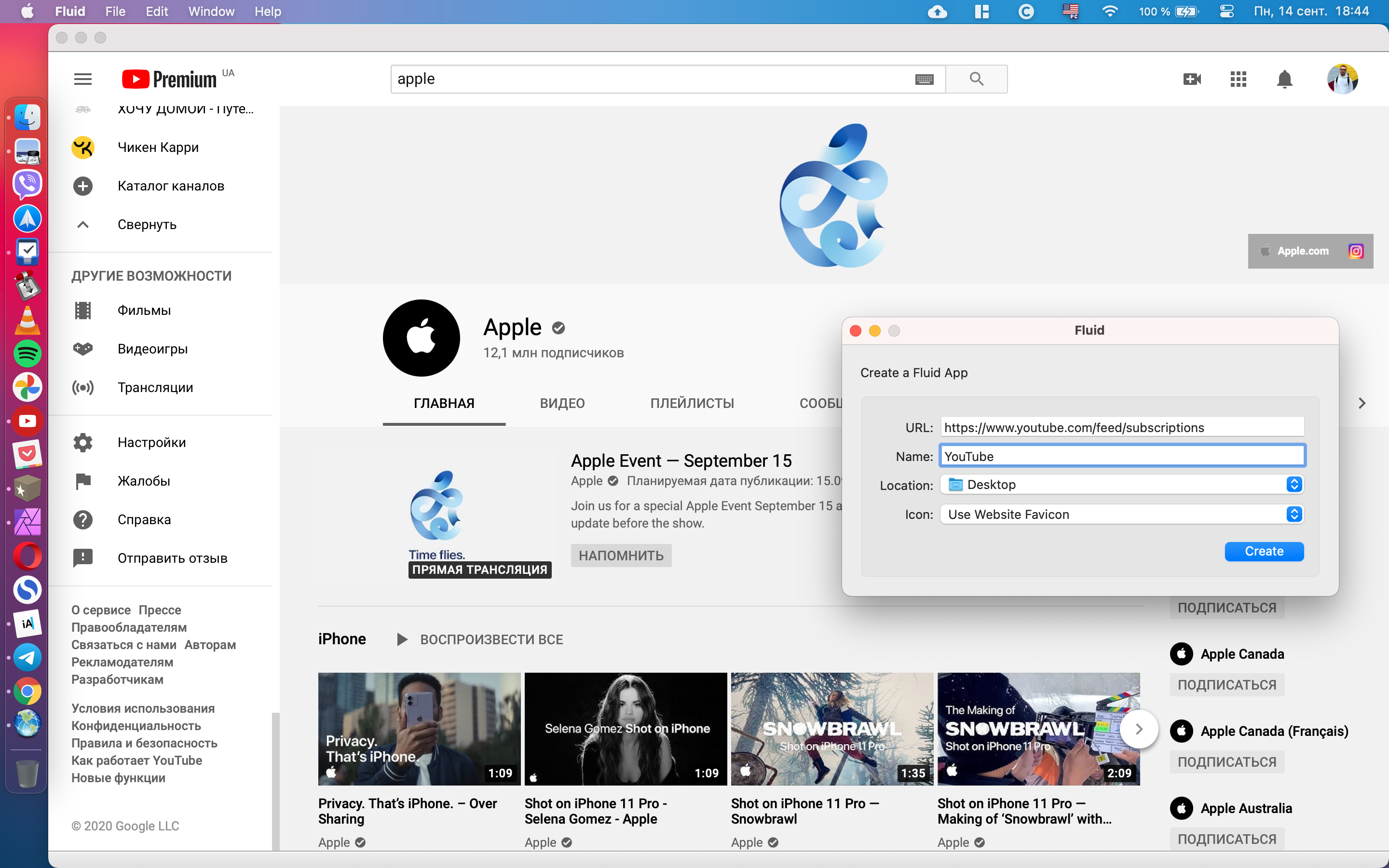Open Telegram from the Dock

[27, 658]
